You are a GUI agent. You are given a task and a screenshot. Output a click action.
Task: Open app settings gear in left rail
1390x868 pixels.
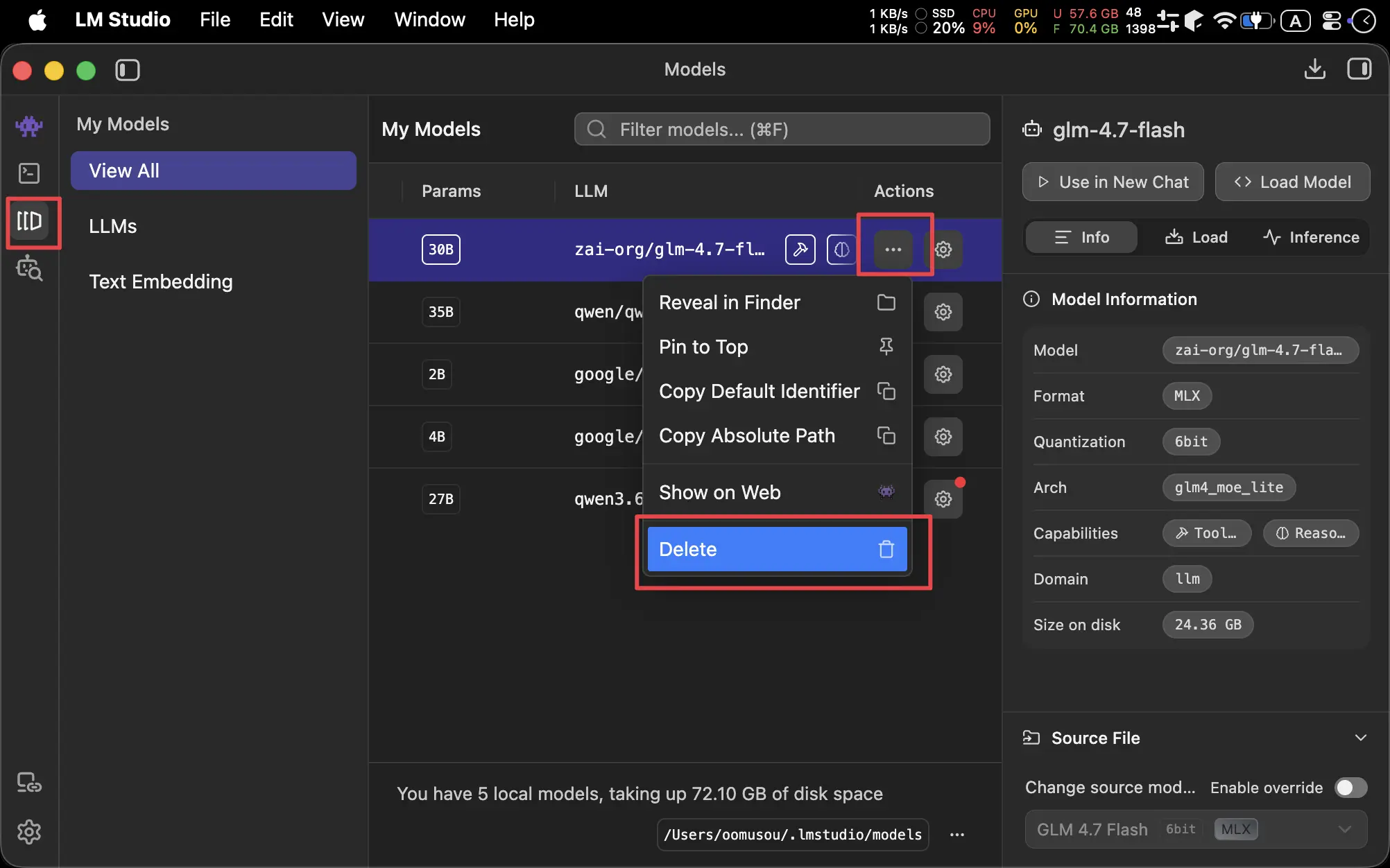[x=29, y=831]
